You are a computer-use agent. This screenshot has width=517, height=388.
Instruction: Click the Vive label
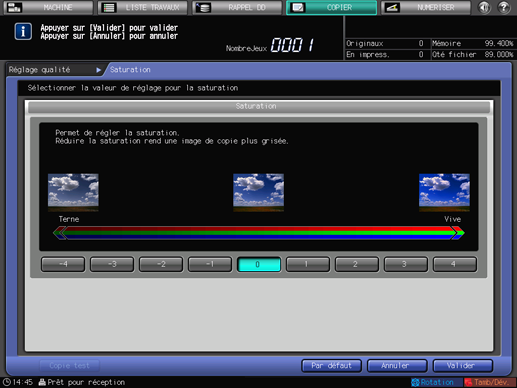point(452,219)
